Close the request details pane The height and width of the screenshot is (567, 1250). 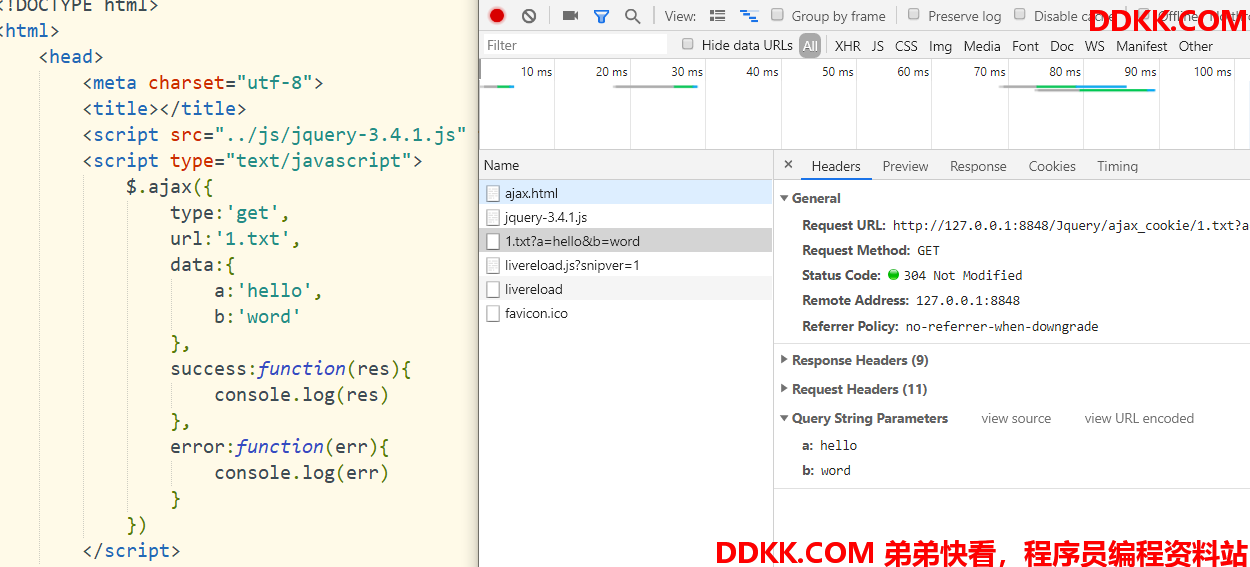[788, 165]
